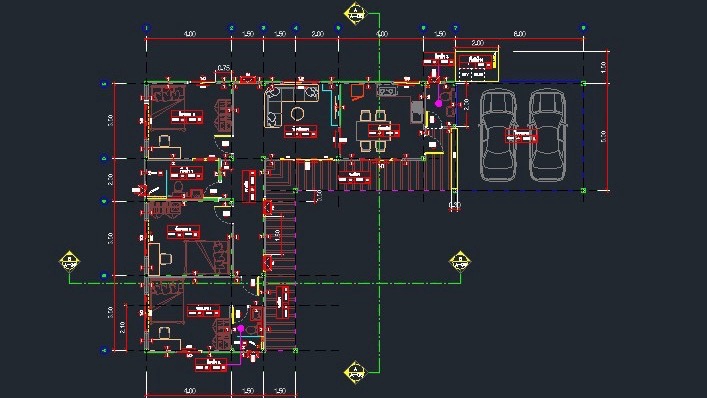The height and width of the screenshot is (398, 707).
Task: Click the bottom-left grid bubble on the left axis
Action: click(104, 350)
